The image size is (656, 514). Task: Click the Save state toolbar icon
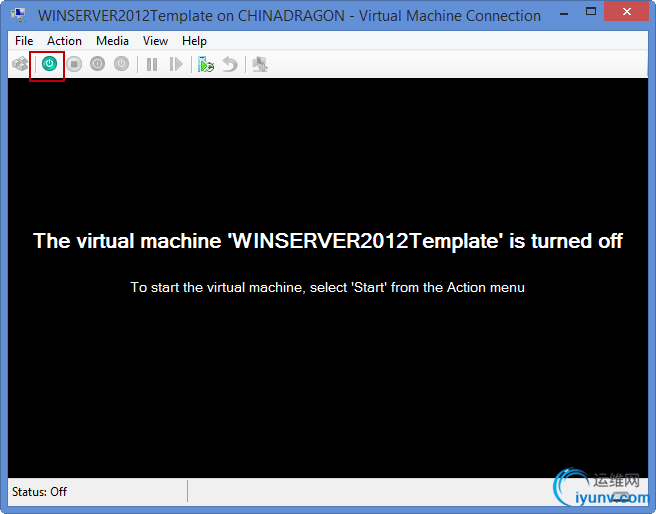122,64
